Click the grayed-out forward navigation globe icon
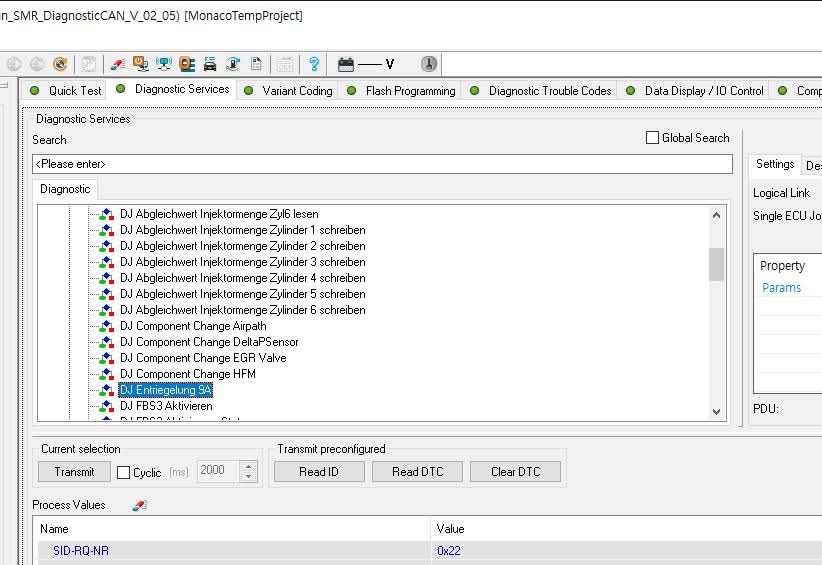822x565 pixels. (37, 64)
